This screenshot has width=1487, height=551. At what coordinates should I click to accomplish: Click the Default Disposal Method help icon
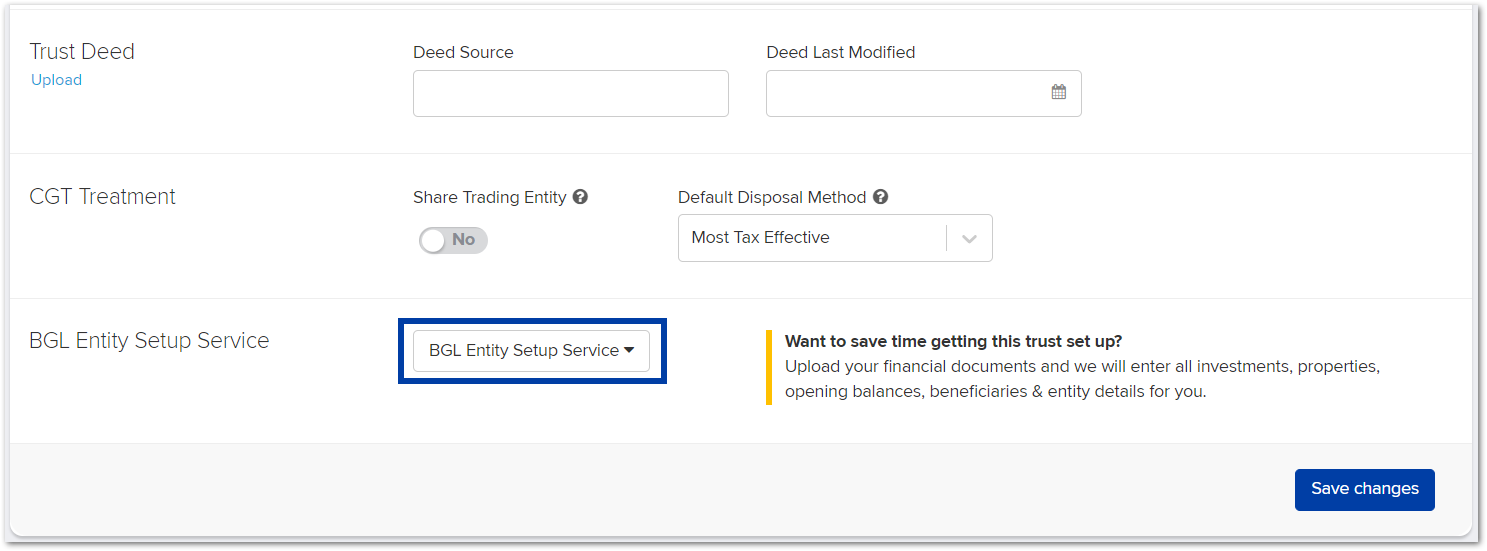pos(880,197)
